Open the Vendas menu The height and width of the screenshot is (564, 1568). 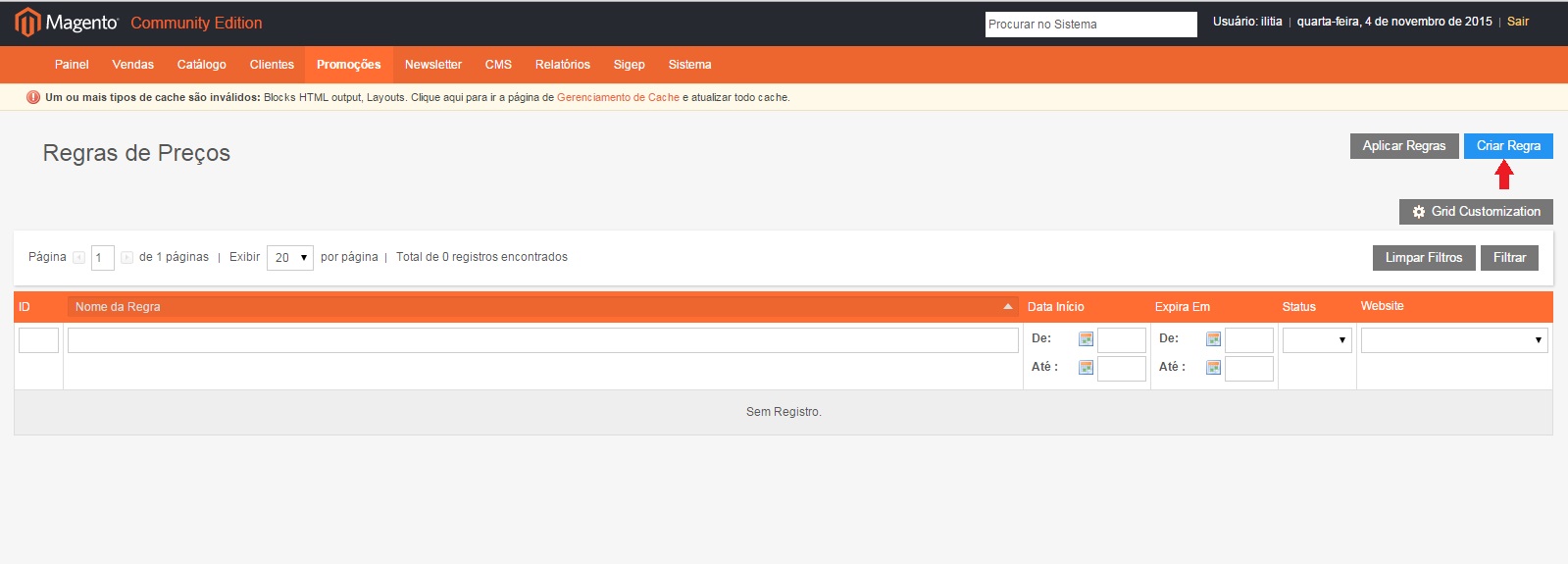tap(132, 65)
